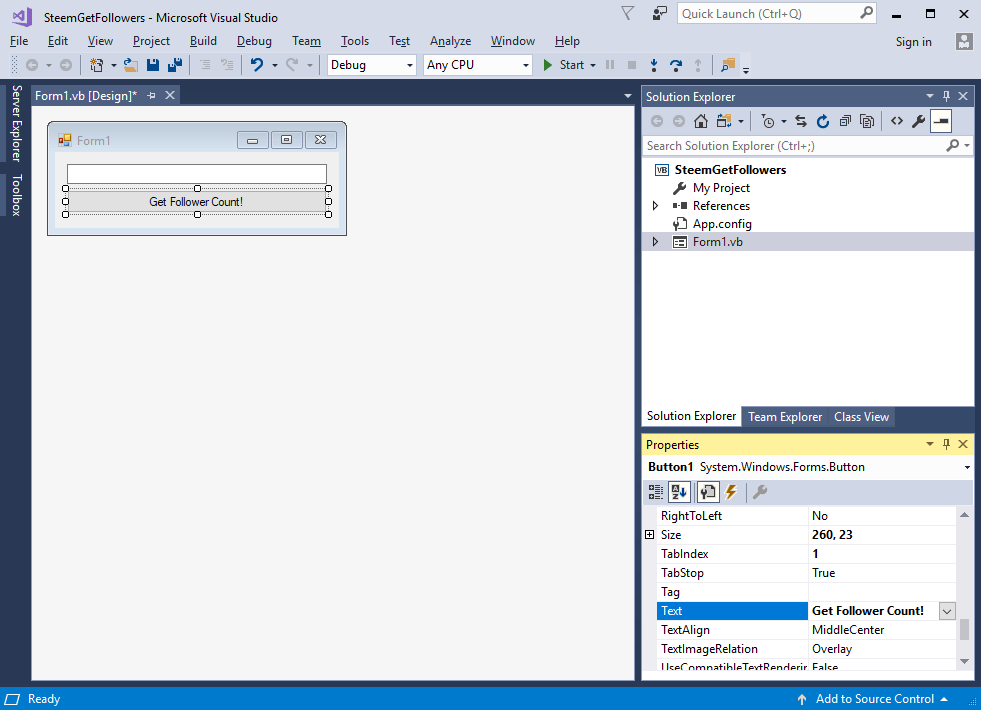
Task: Click Sign in
Action: pos(913,42)
